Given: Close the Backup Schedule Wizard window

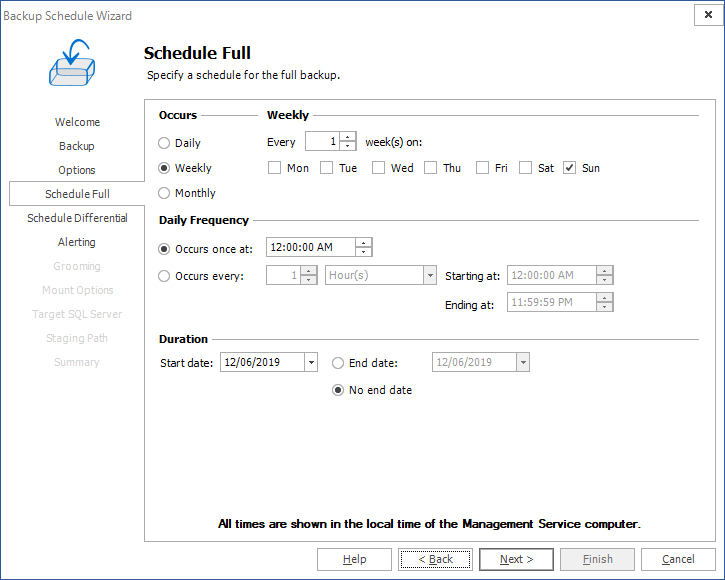Looking at the screenshot, I should coord(706,16).
